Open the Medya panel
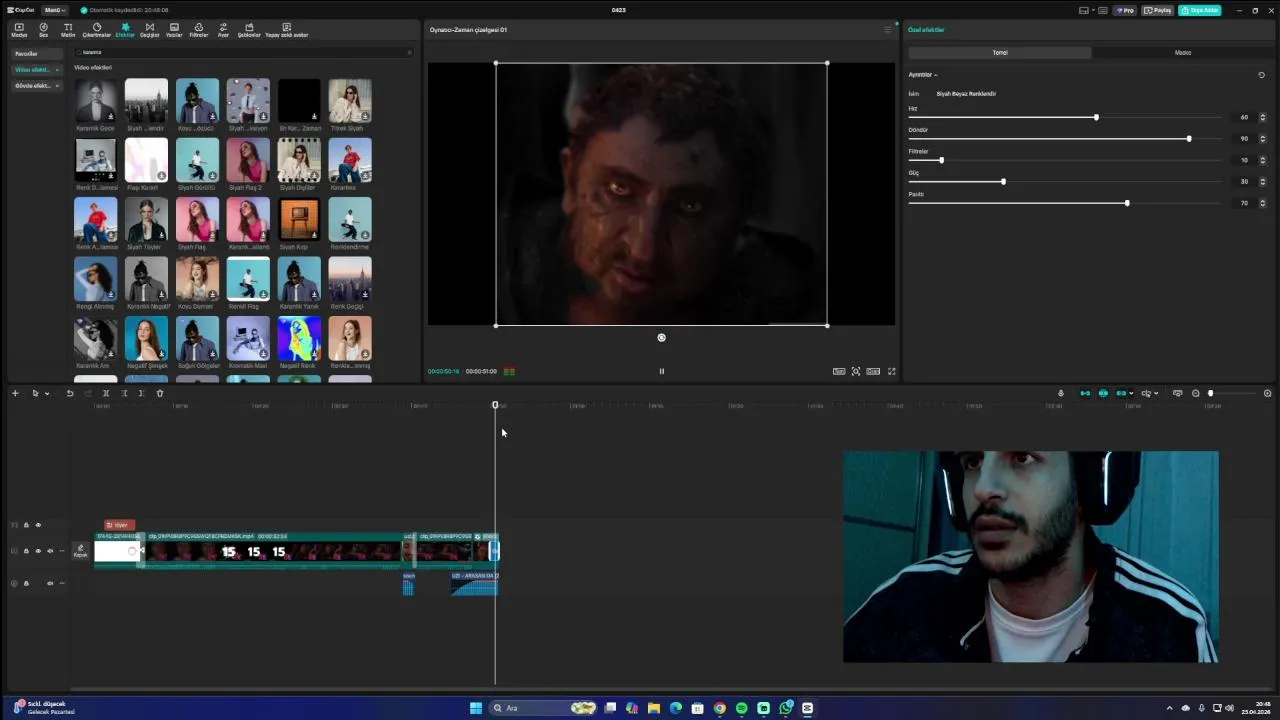The width and height of the screenshot is (1280, 720). click(19, 30)
